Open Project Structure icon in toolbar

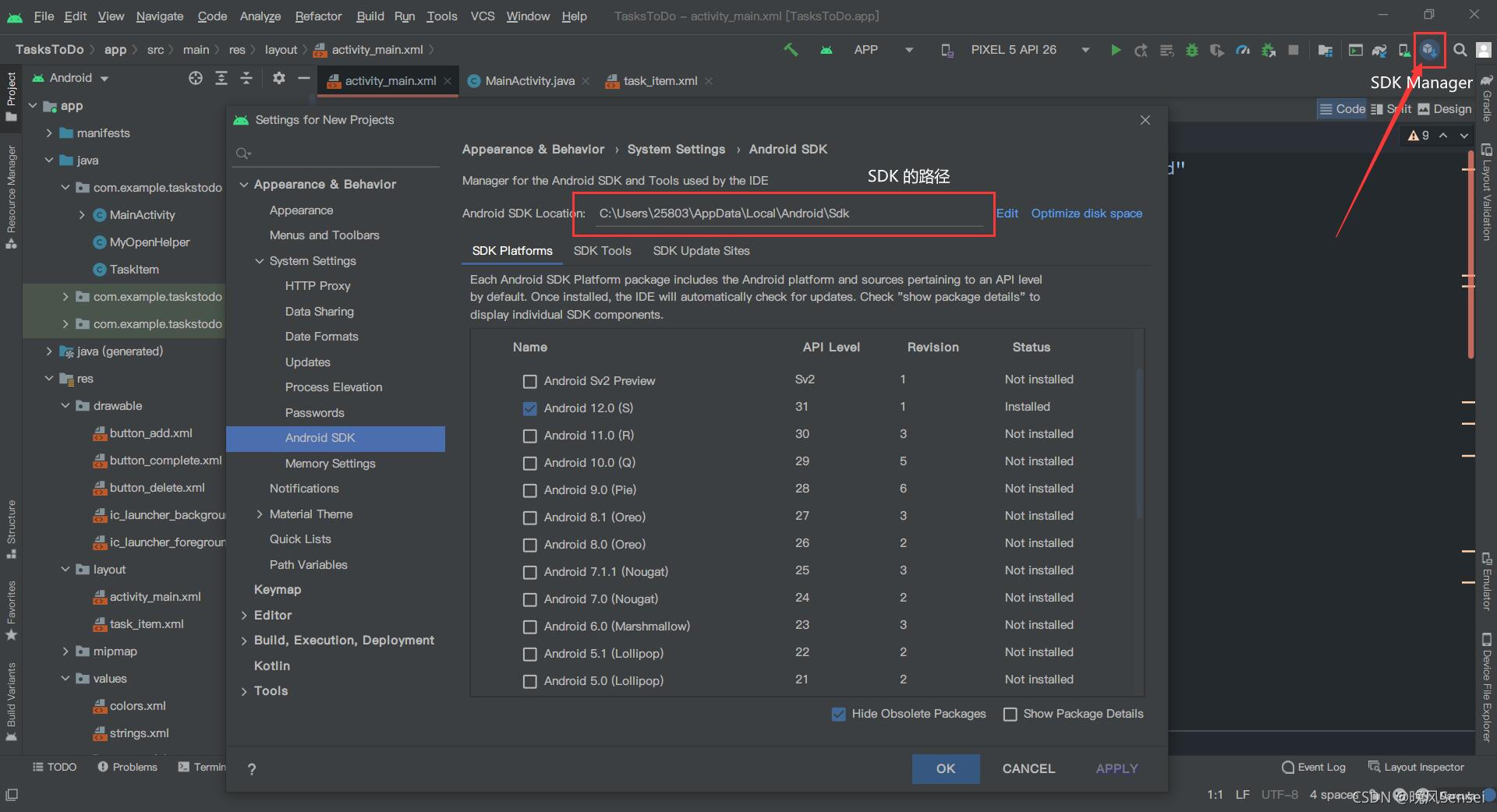[1325, 50]
